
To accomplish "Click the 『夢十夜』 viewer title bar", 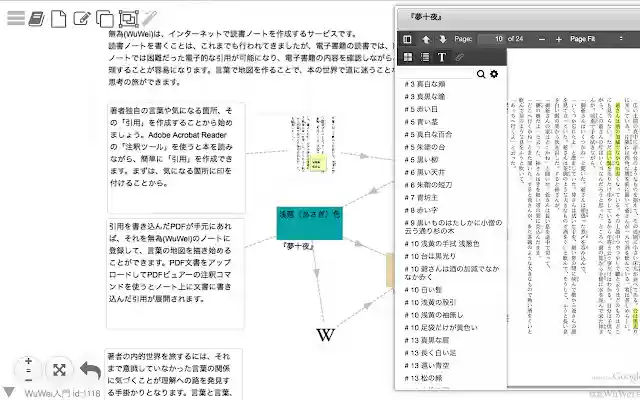I will (x=518, y=17).
